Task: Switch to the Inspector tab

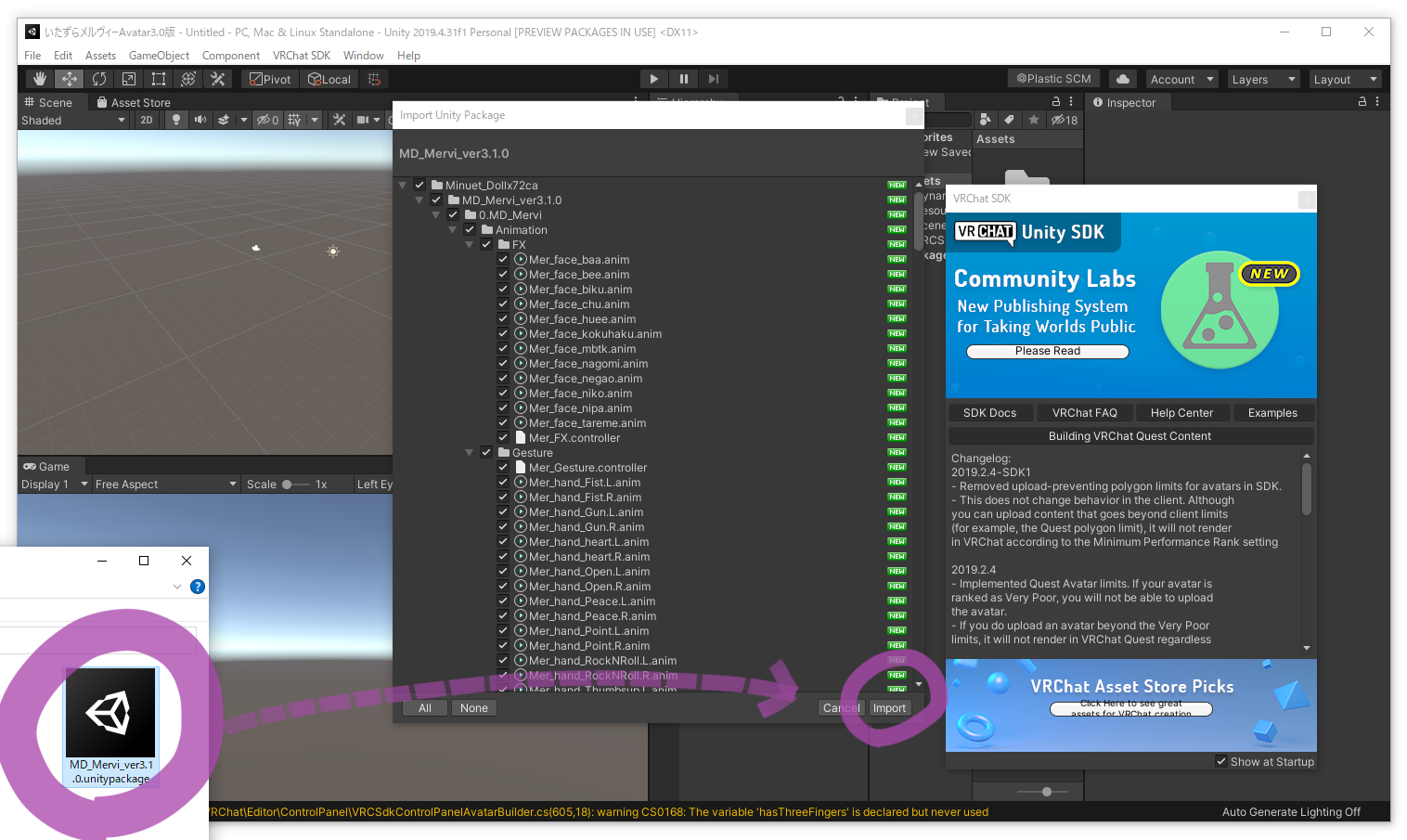Action: (1124, 102)
